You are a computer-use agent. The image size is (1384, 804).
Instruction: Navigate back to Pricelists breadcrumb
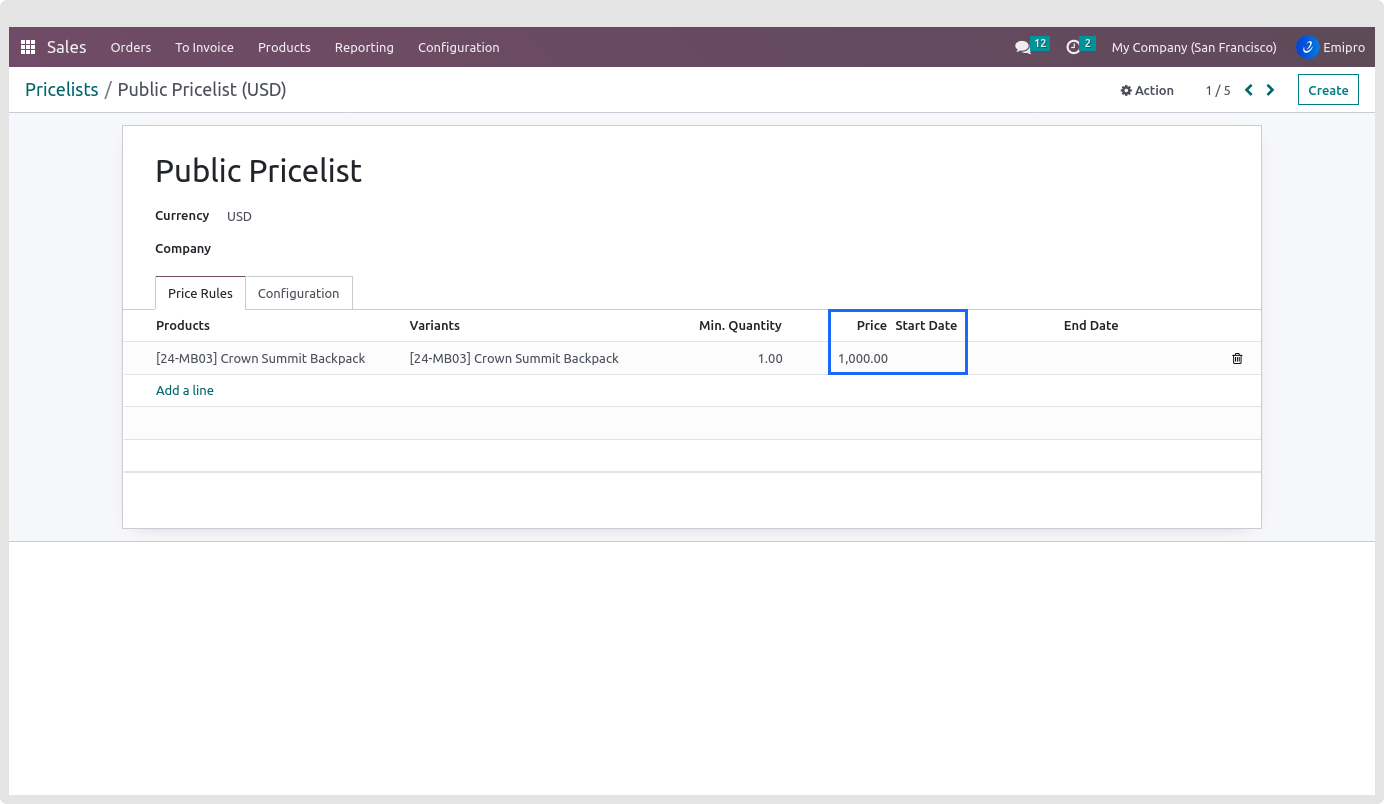tap(62, 90)
